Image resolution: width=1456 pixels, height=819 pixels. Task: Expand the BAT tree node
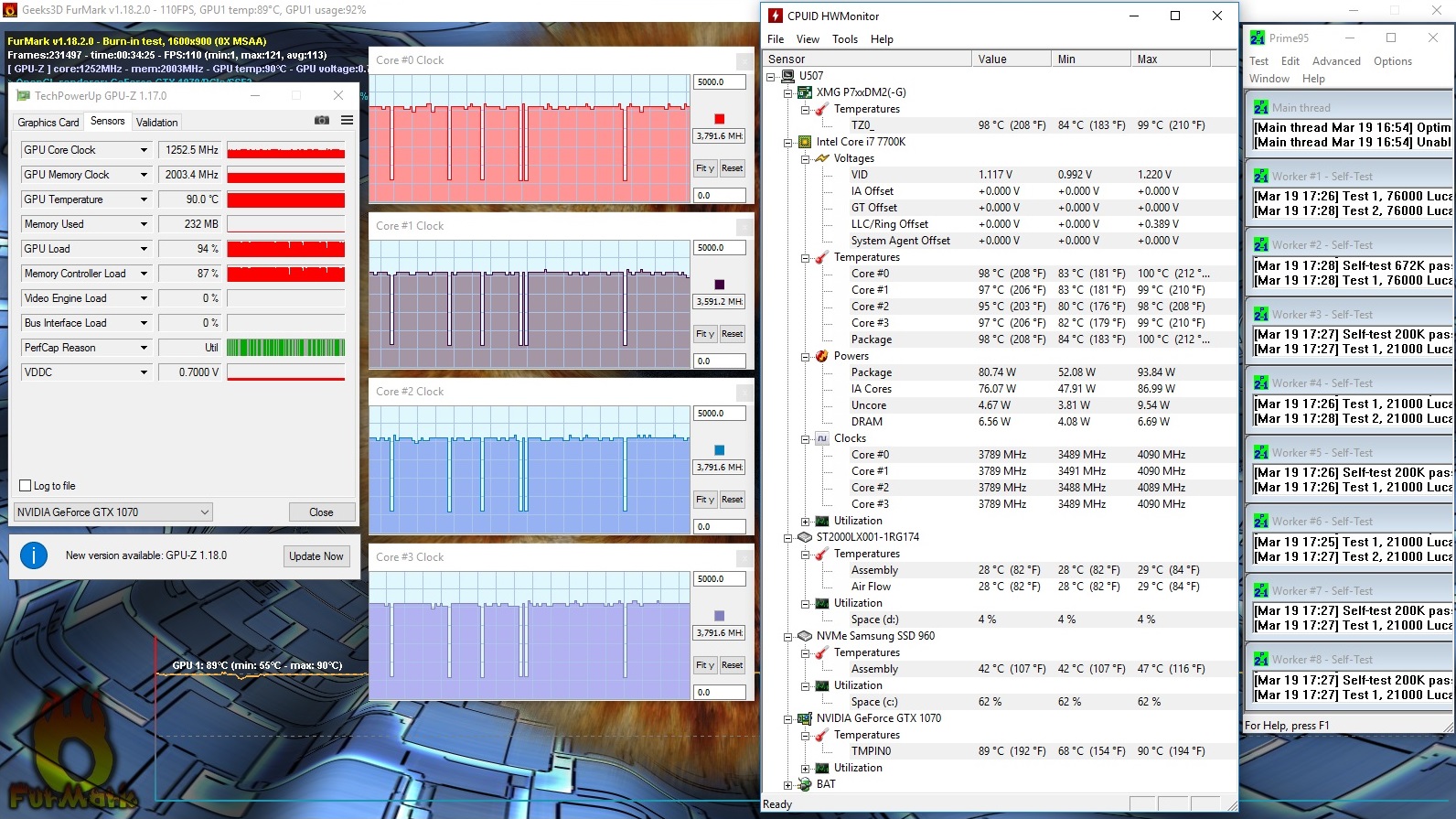[x=787, y=784]
